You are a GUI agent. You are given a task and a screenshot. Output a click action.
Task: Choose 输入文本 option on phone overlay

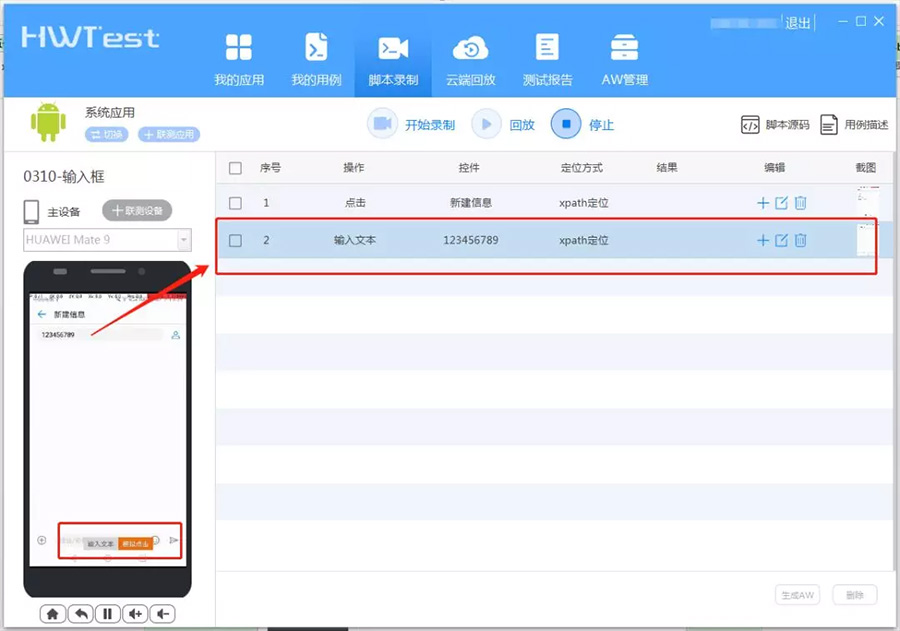[100, 543]
